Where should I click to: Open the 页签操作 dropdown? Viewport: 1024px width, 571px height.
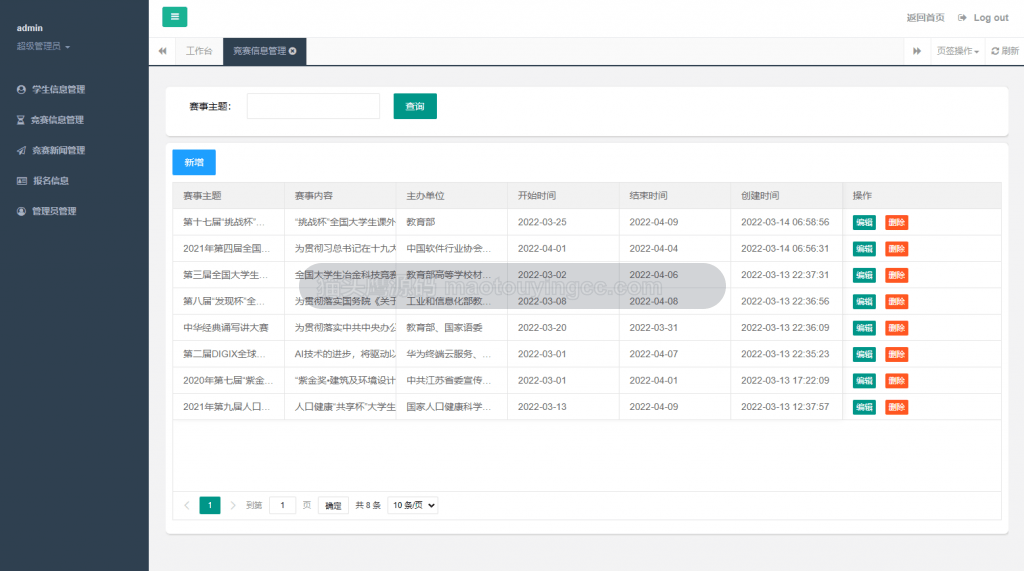click(957, 51)
